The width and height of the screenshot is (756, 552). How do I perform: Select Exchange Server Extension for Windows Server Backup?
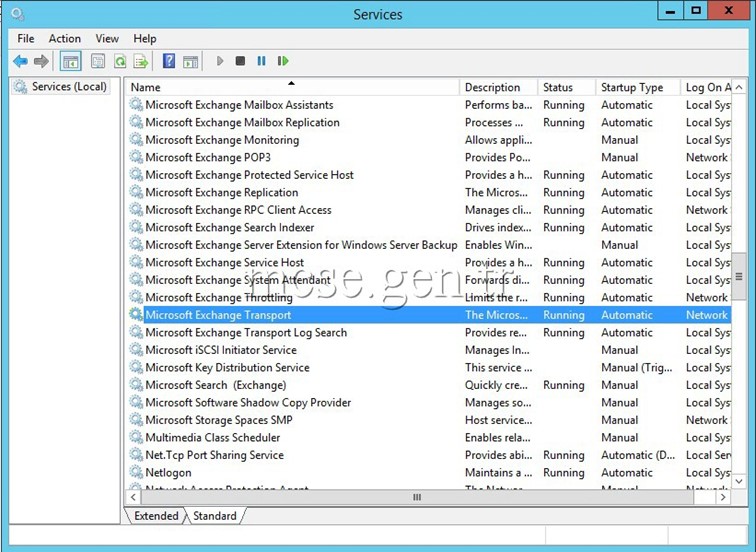coord(429,245)
